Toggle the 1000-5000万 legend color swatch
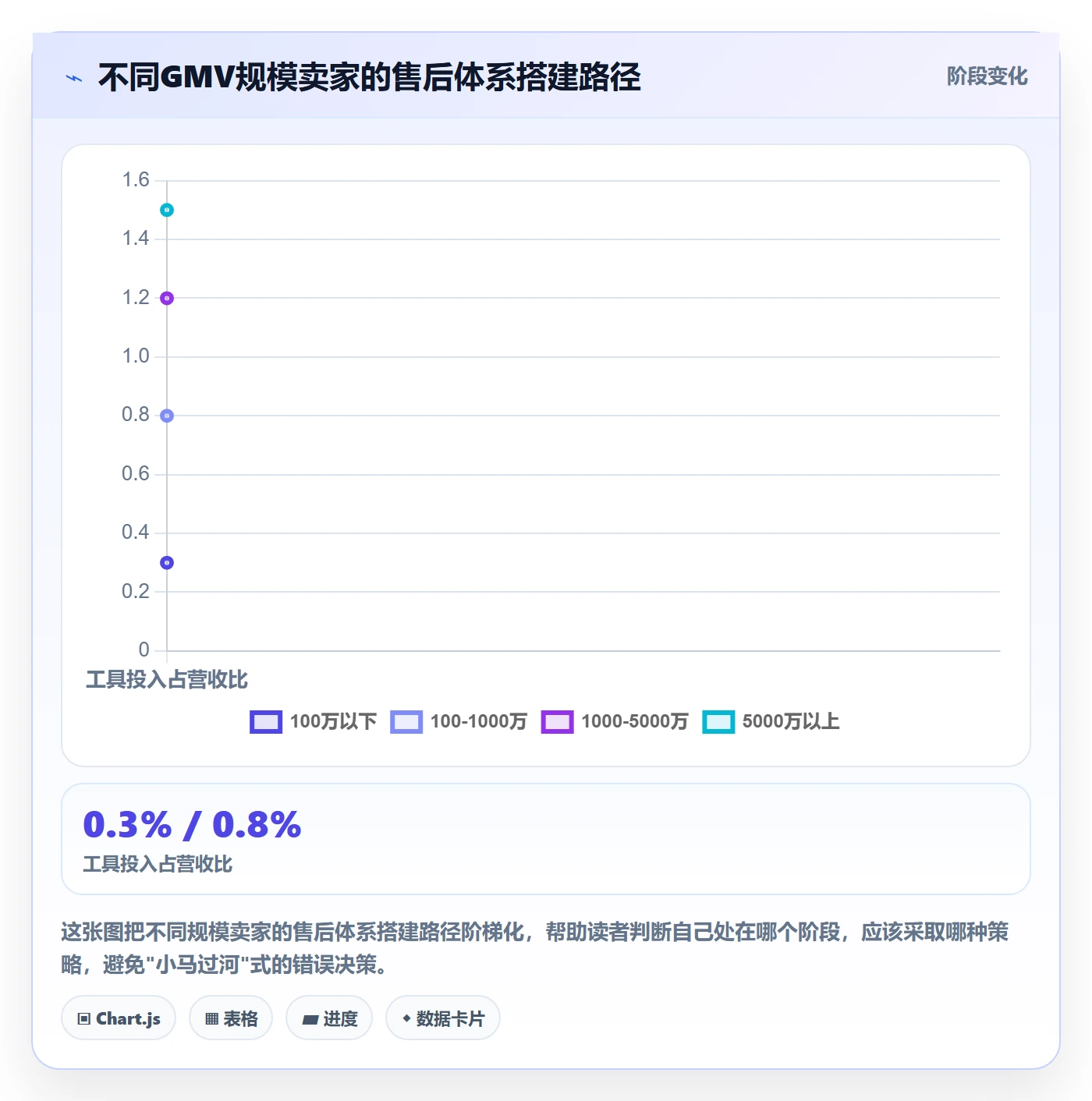 pos(558,722)
